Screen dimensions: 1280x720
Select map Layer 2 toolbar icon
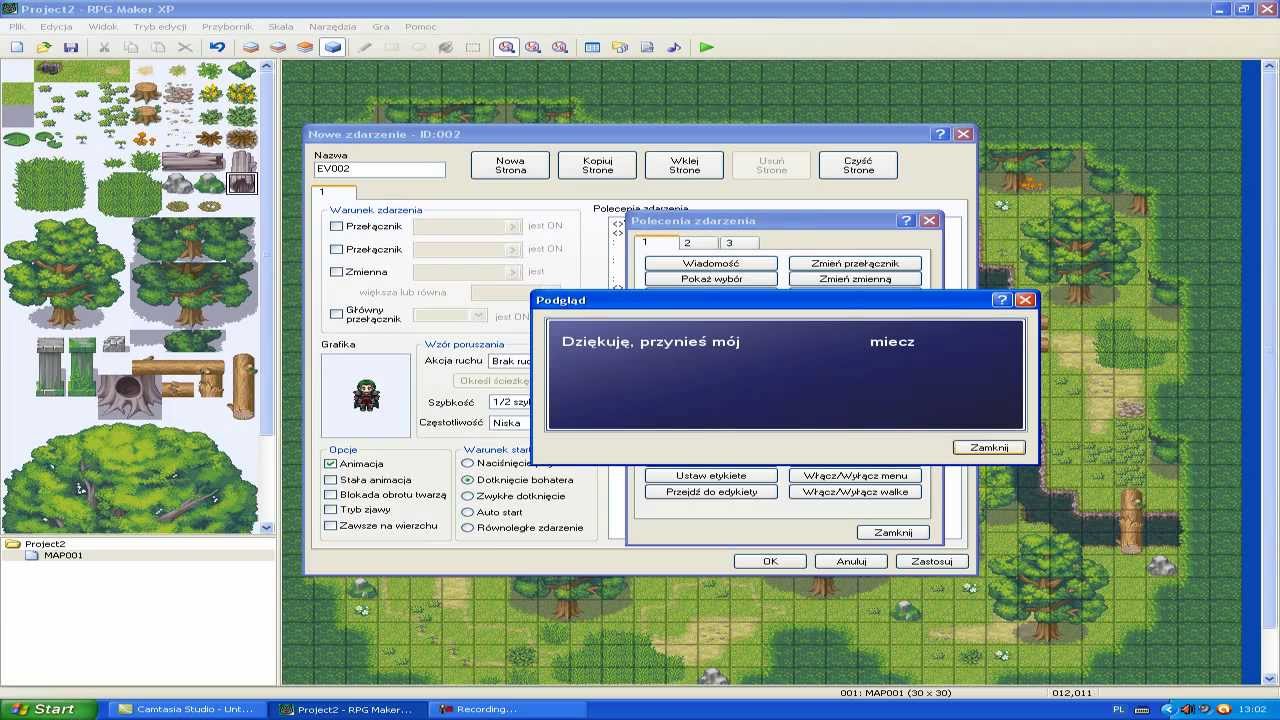pos(278,47)
